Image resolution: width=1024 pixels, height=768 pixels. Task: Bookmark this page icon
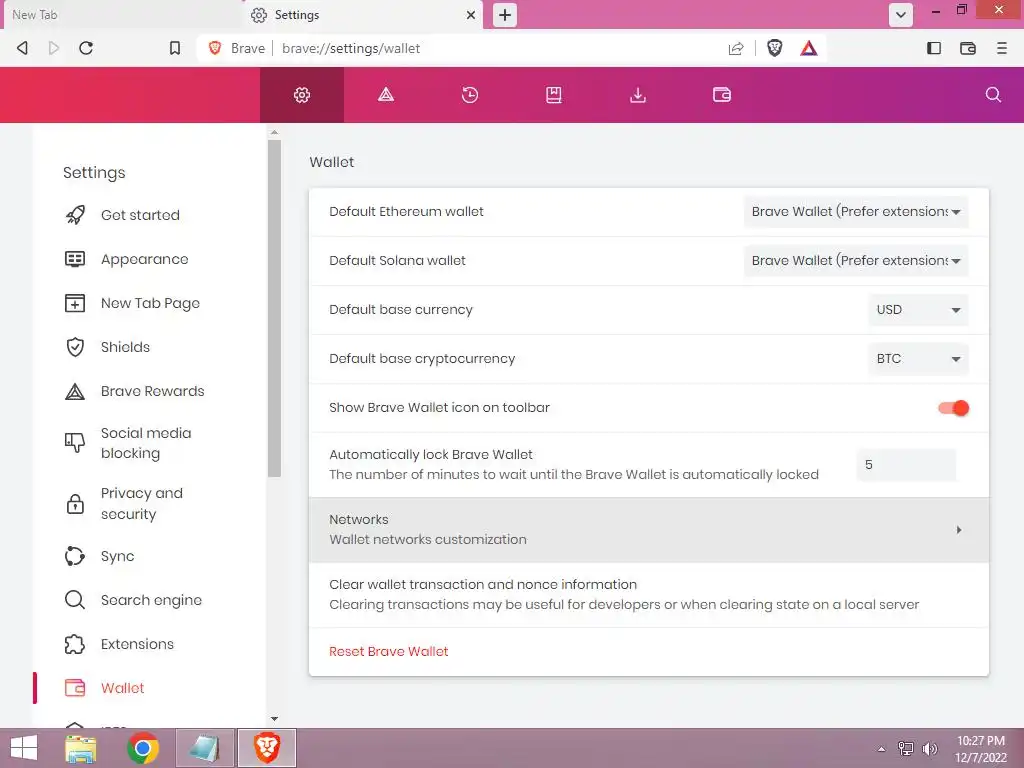click(x=174, y=48)
